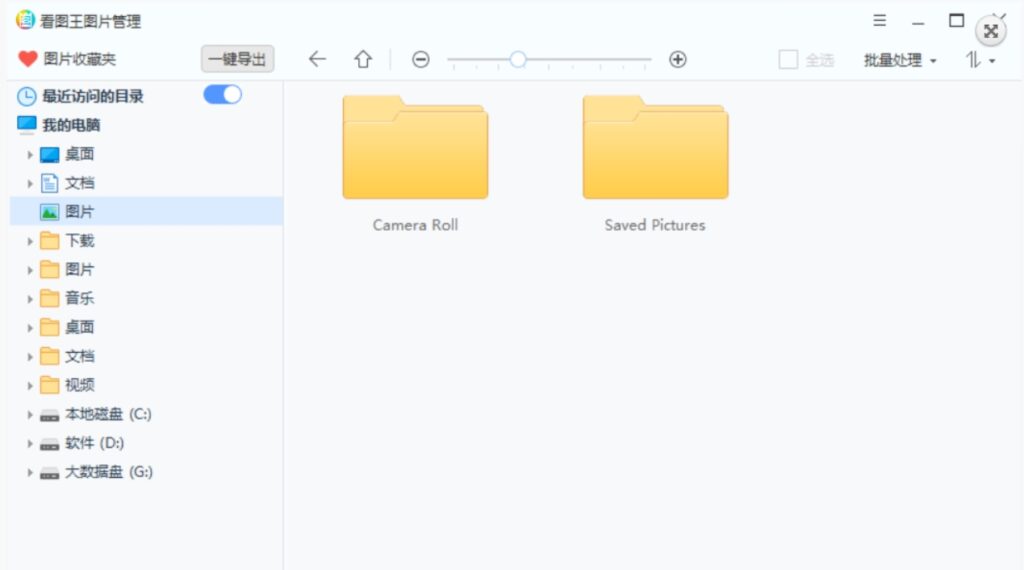Click the minus zoom-out thumbnail icon
Viewport: 1024px width, 570px height.
click(421, 60)
